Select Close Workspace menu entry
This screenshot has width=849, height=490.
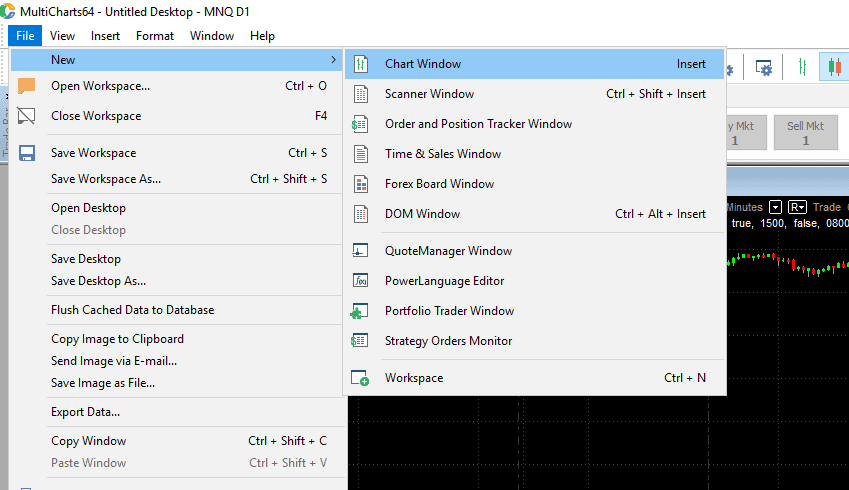pyautogui.click(x=177, y=116)
